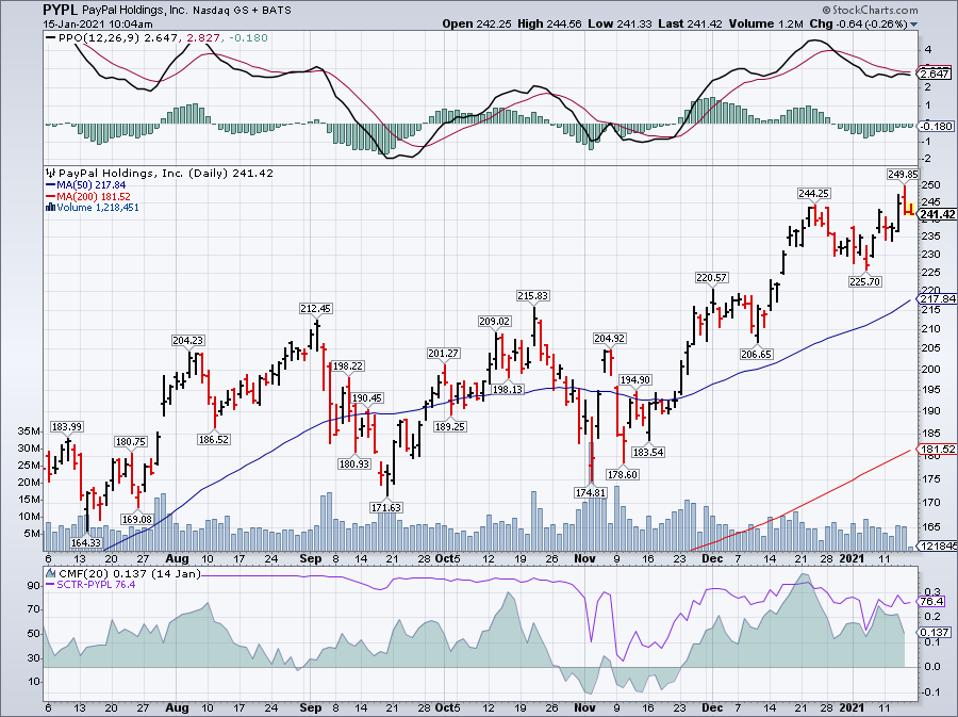958x717 pixels.
Task: Click the 204.23 peak price label
Action: click(x=188, y=341)
